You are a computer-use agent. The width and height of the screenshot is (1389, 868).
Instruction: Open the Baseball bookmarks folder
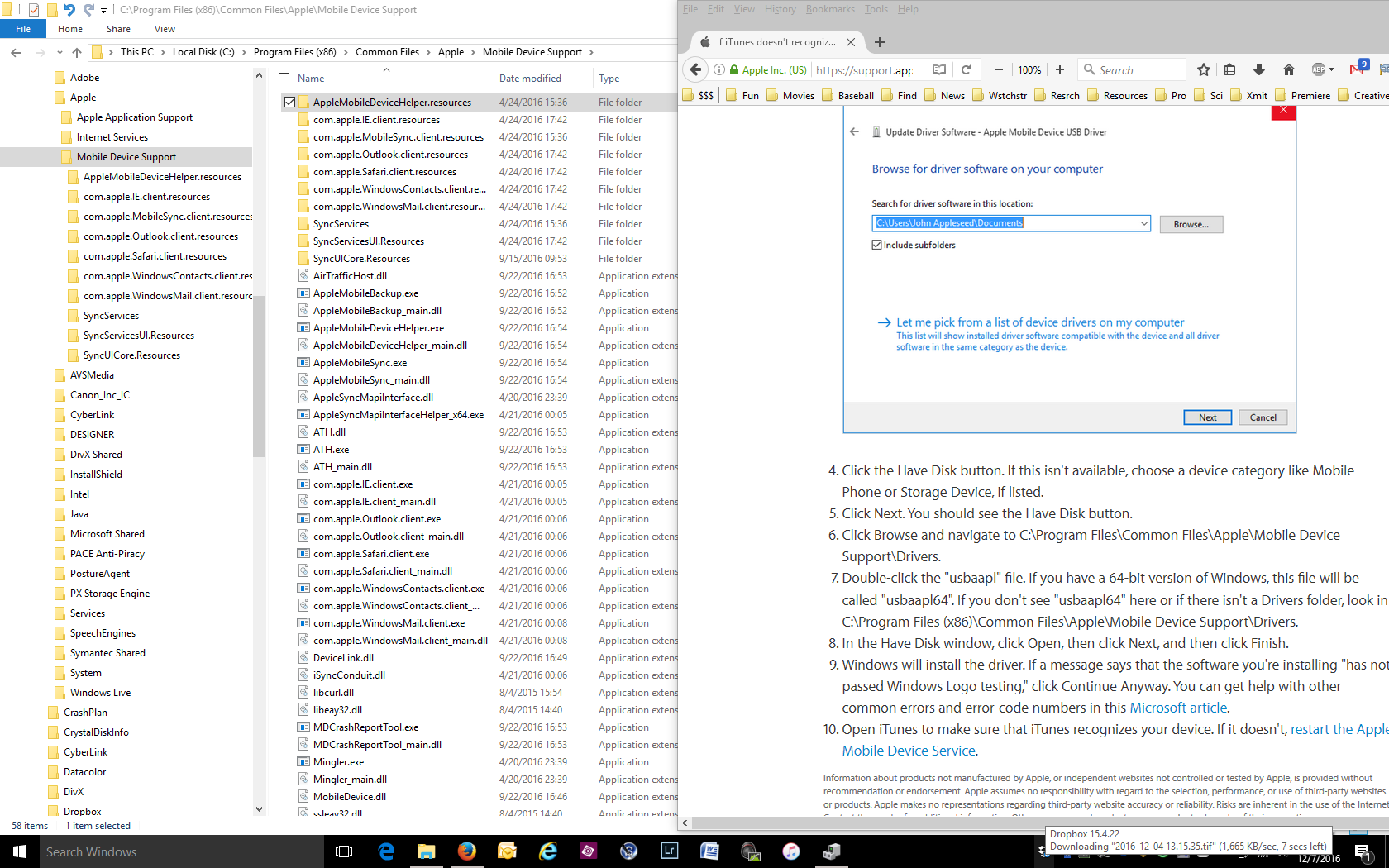pyautogui.click(x=847, y=96)
